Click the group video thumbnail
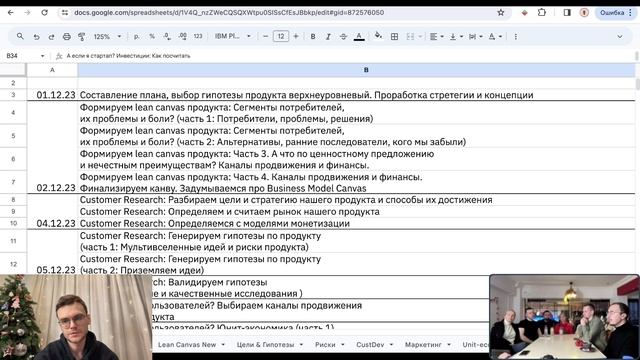 pyautogui.click(x=564, y=317)
